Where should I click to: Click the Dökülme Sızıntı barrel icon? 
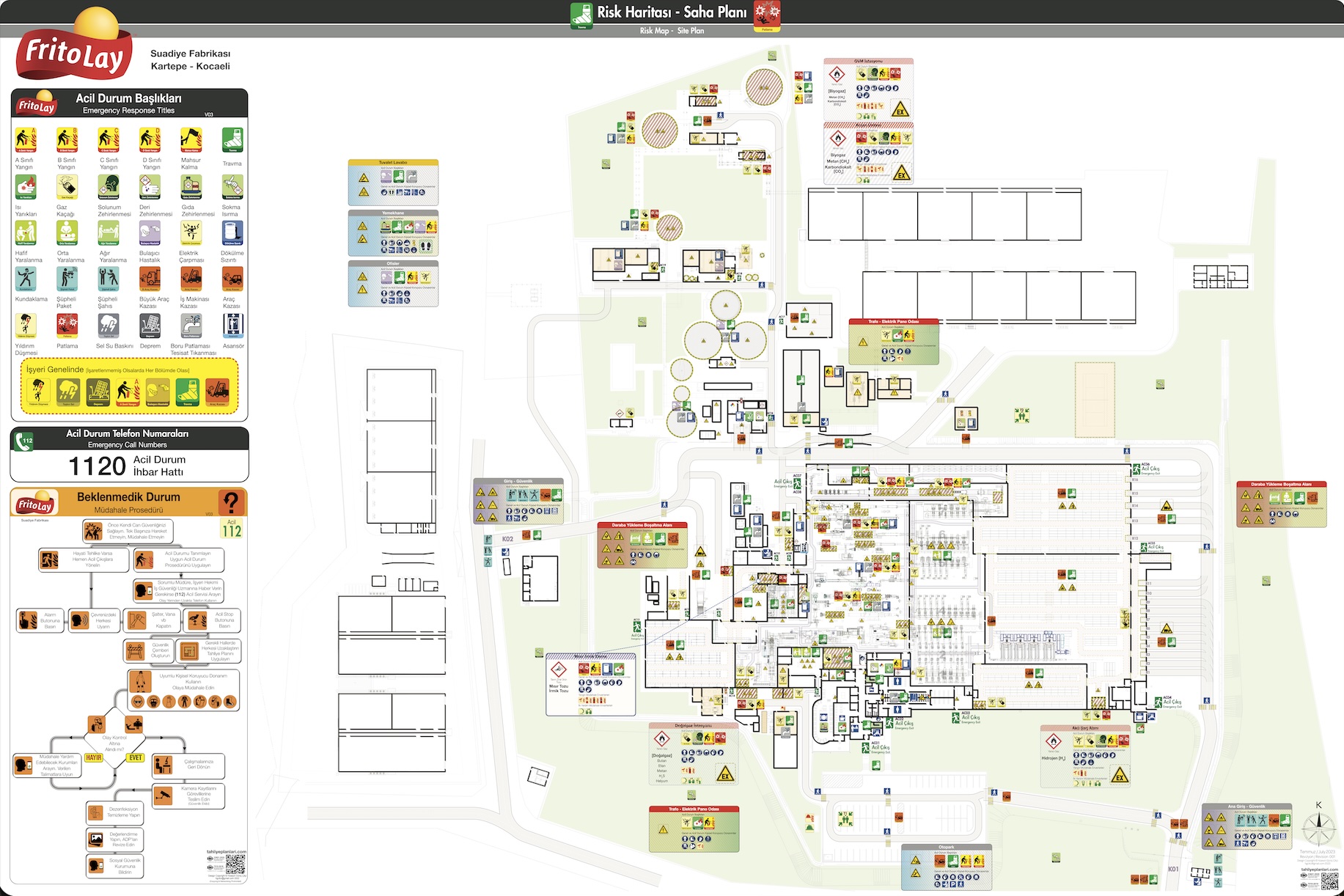pos(232,234)
